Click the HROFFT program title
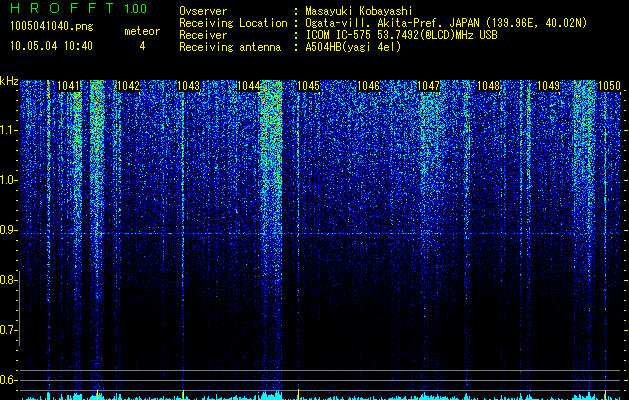The height and width of the screenshot is (400, 629). coord(62,8)
